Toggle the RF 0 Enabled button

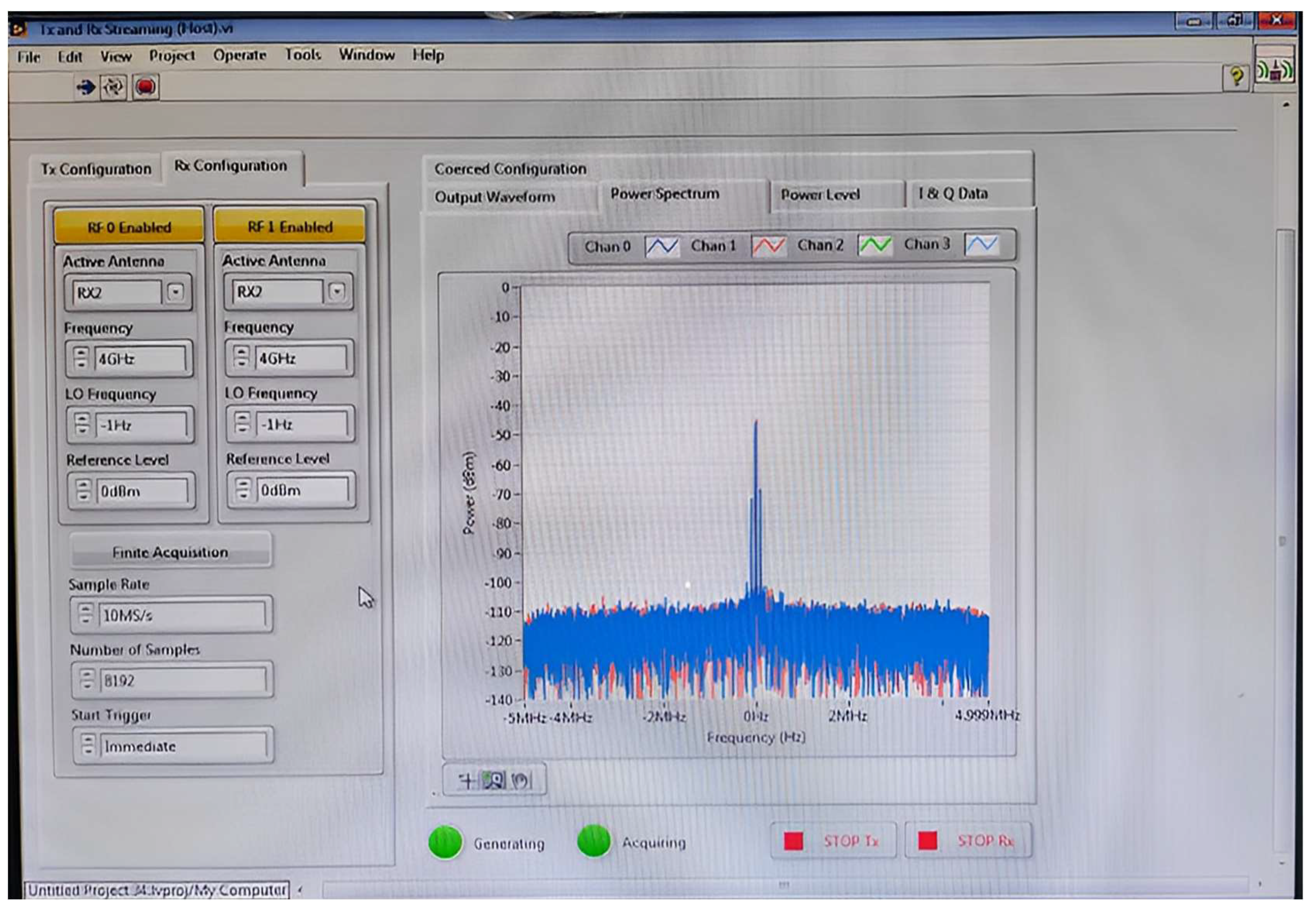click(129, 227)
